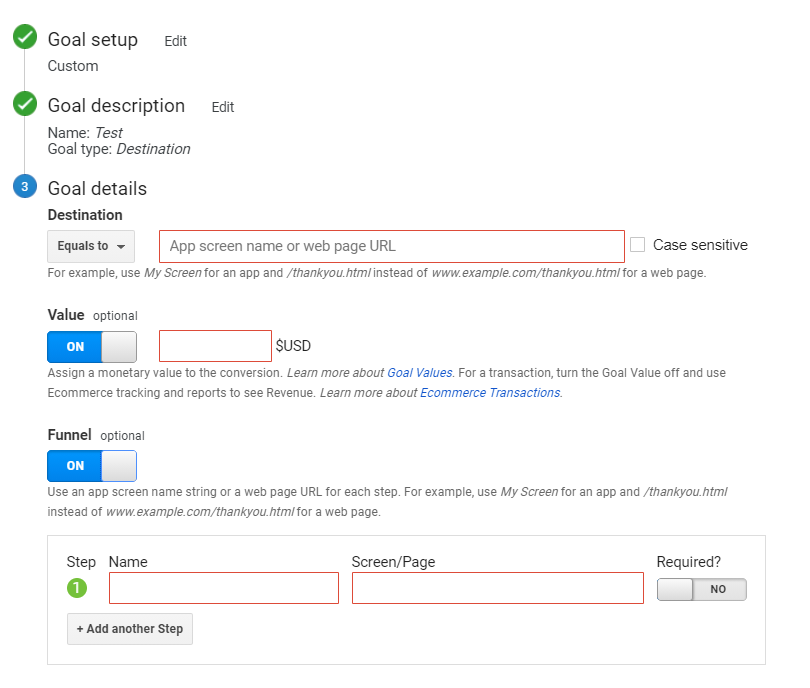
Task: Focus the App screen name or URL field
Action: (x=392, y=246)
